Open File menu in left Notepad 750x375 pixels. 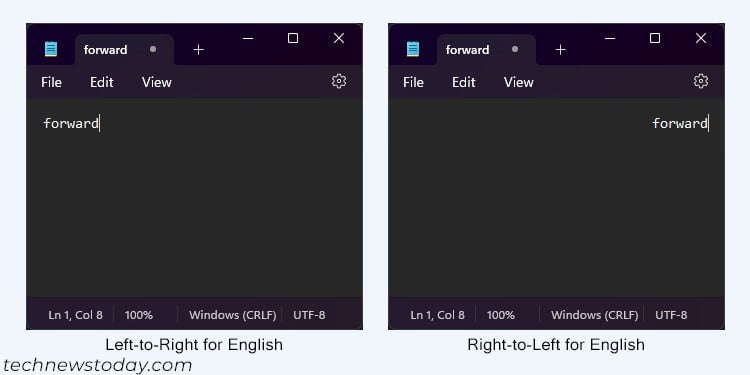[51, 82]
